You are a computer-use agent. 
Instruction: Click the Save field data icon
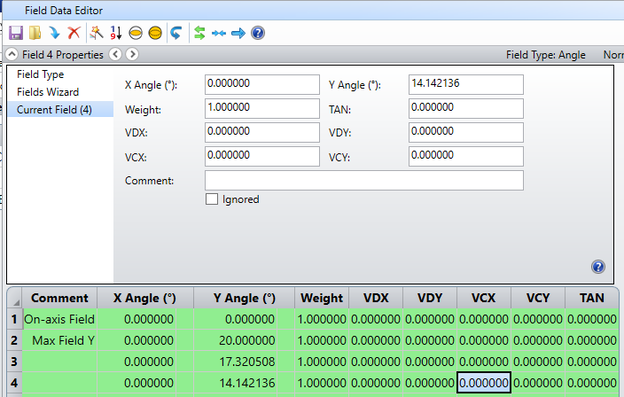[16, 33]
